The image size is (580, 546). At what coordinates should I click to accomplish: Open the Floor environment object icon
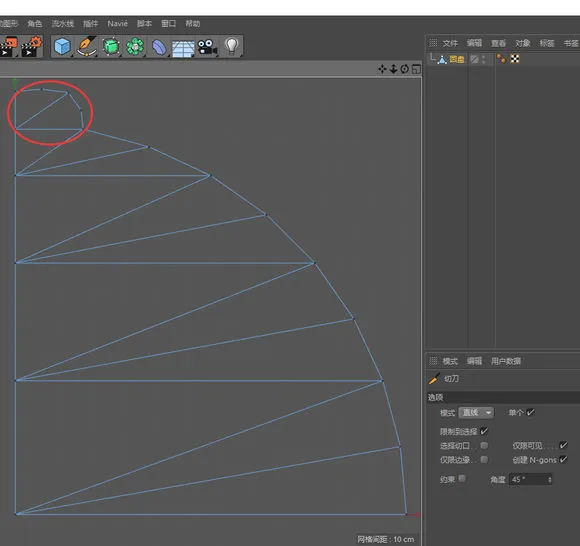pos(183,48)
